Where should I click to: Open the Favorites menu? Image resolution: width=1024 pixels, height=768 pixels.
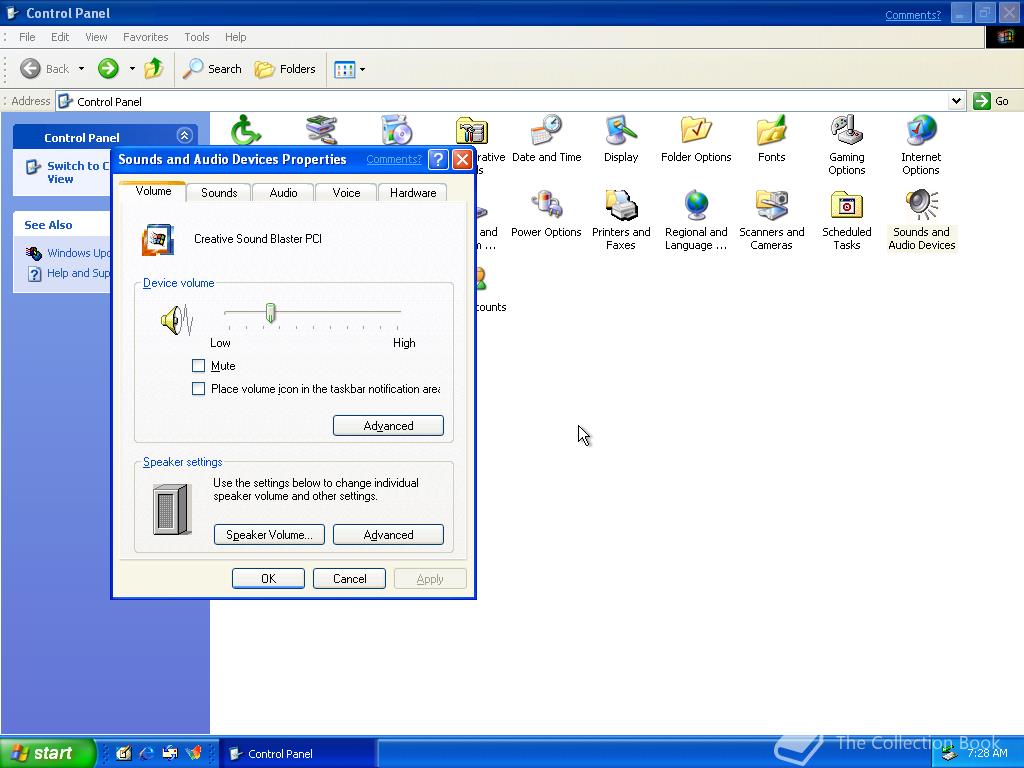tap(146, 37)
